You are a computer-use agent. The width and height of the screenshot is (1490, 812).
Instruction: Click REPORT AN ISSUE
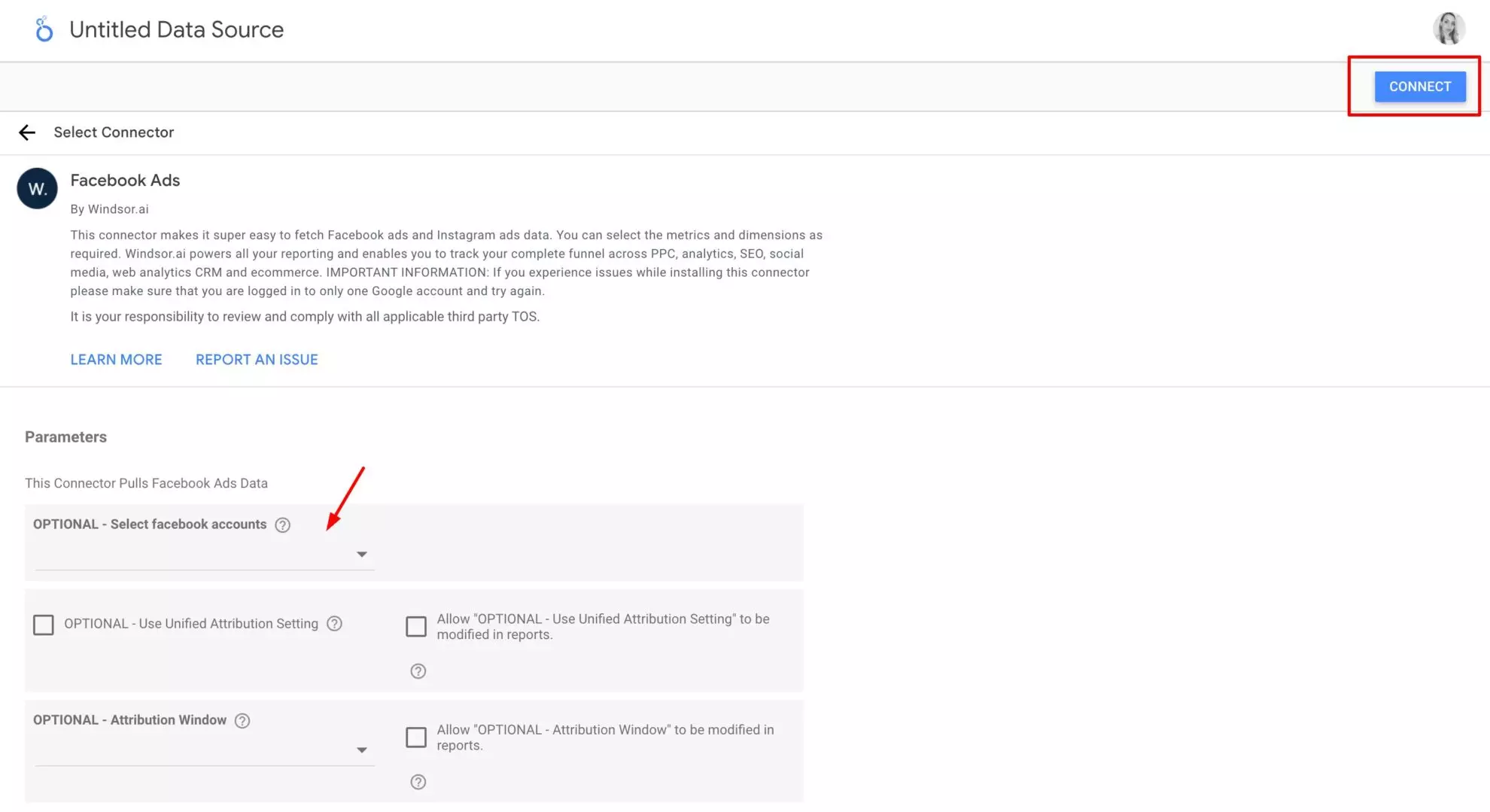coord(257,359)
